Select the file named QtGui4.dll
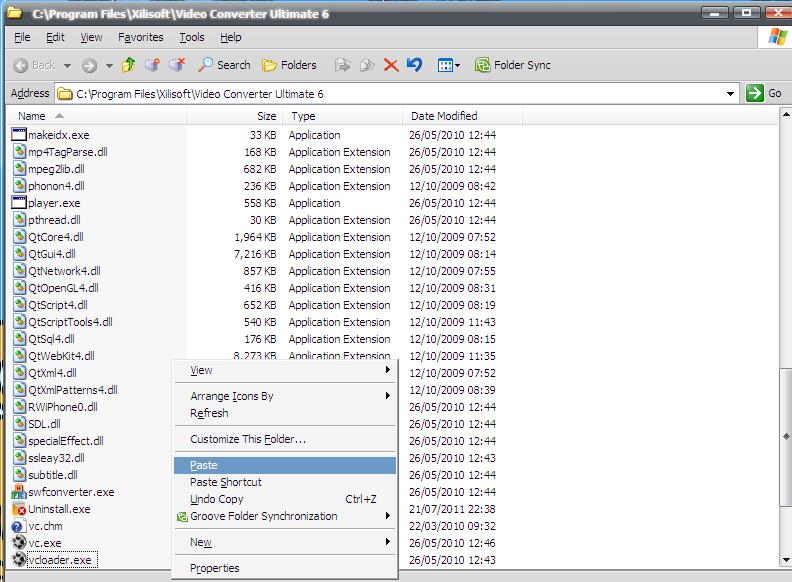The height and width of the screenshot is (582, 792). pyautogui.click(x=52, y=254)
